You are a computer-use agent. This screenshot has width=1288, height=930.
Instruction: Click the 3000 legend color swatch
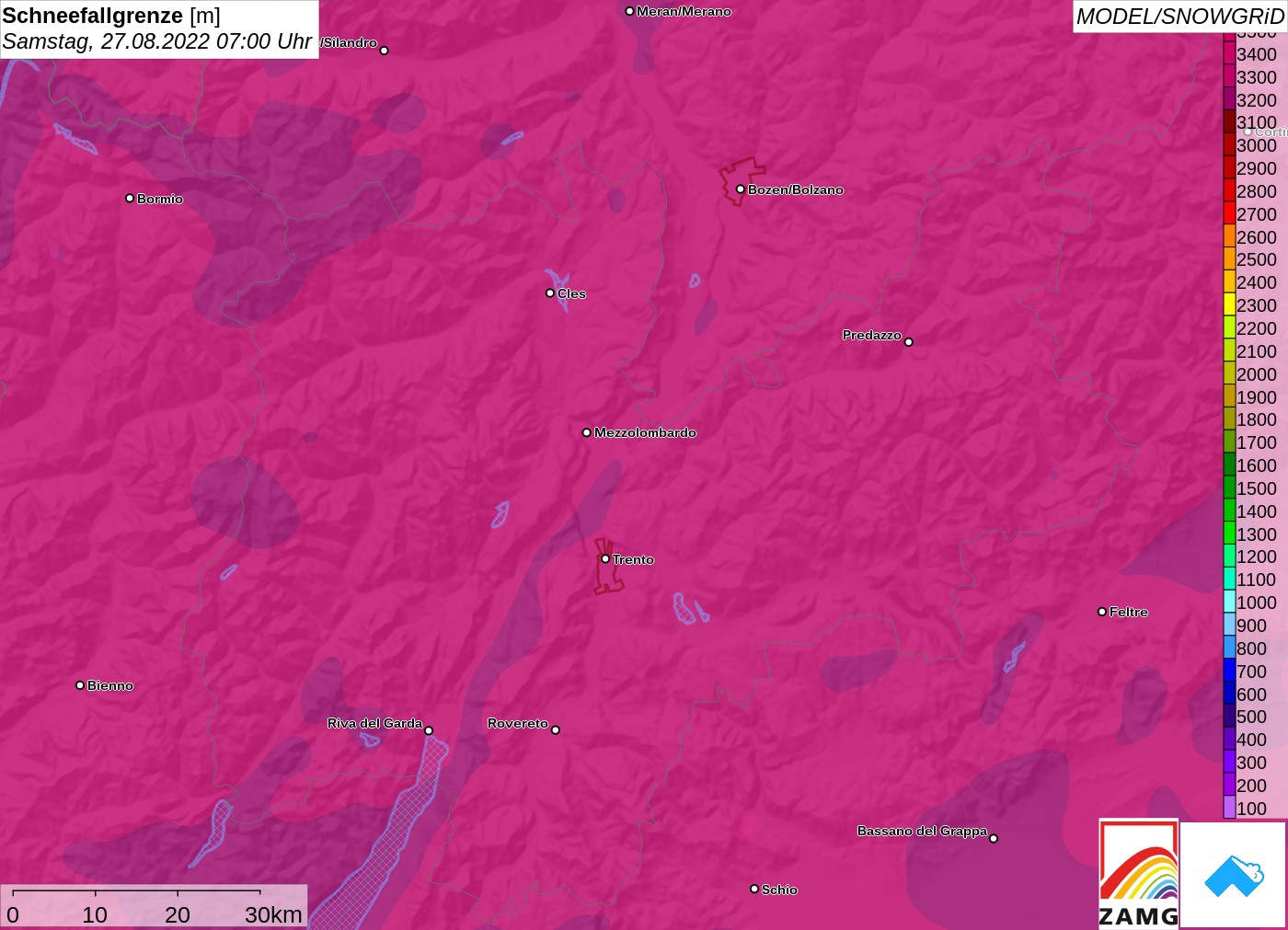click(x=1229, y=145)
